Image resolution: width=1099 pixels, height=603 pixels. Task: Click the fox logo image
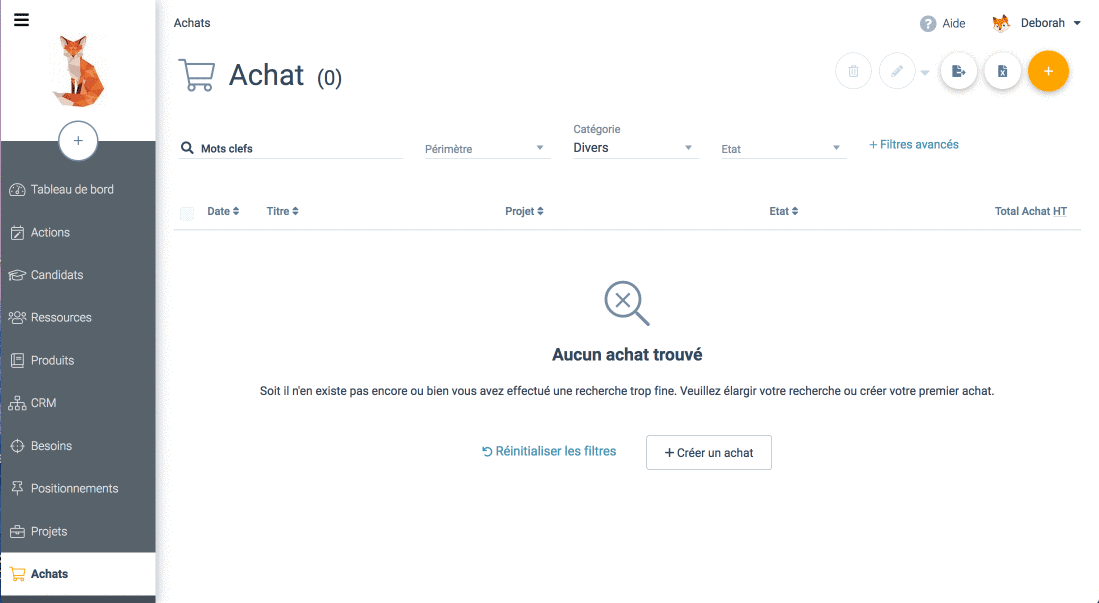pos(78,71)
